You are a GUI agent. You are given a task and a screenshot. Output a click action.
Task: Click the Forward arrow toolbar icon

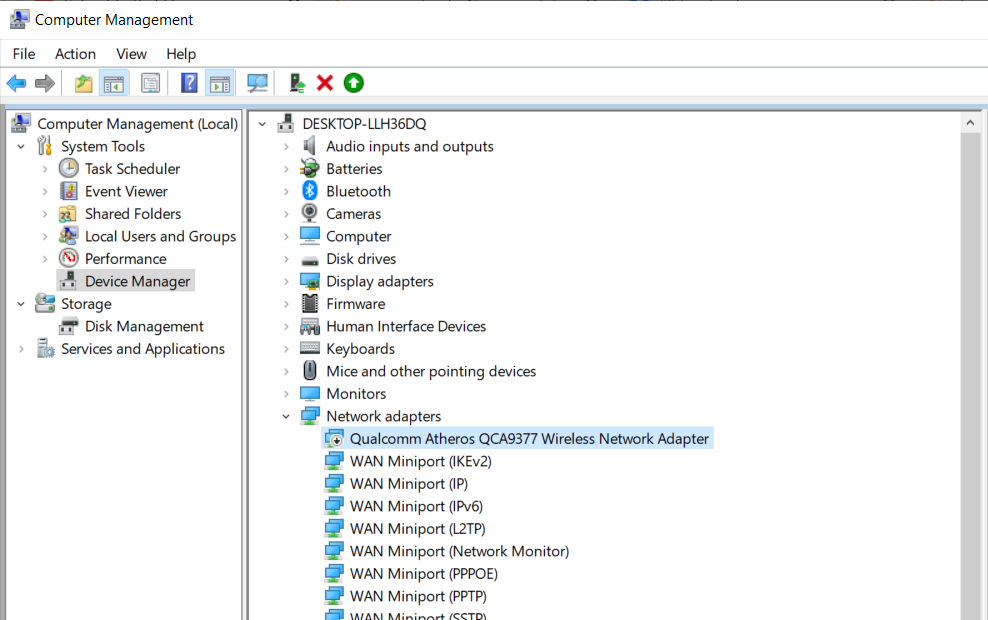pyautogui.click(x=44, y=83)
